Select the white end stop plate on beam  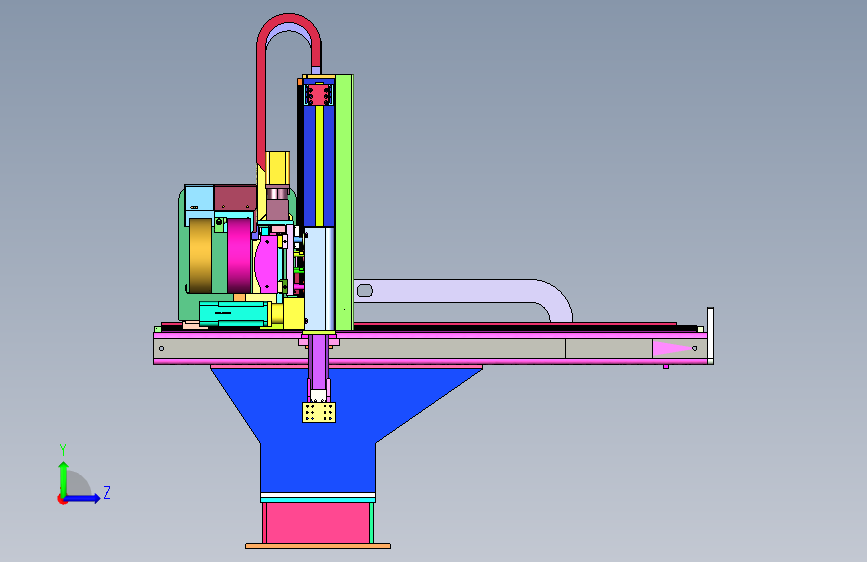(711, 336)
